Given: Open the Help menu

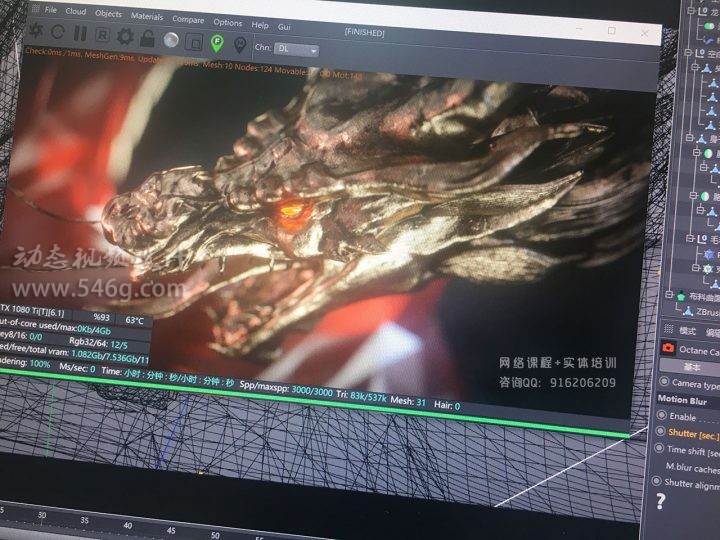Looking at the screenshot, I should [x=260, y=25].
